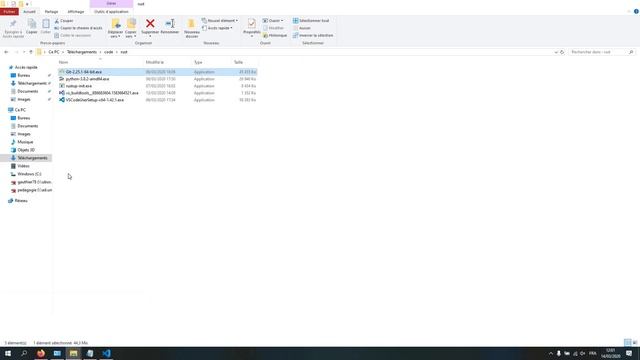Open address bar history dropdown
The height and width of the screenshot is (360, 640).
point(556,52)
